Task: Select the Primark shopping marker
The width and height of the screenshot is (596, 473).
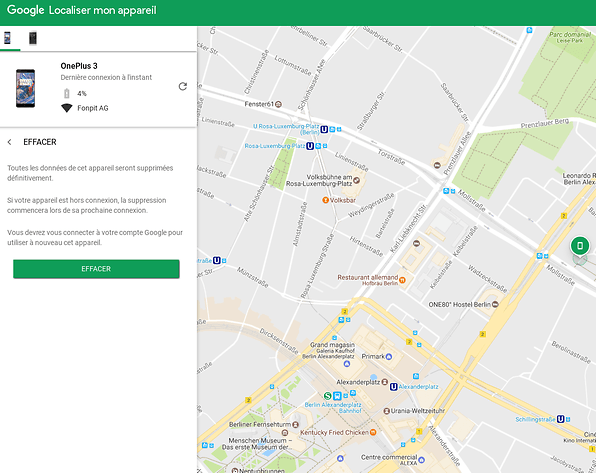Action: (389, 356)
